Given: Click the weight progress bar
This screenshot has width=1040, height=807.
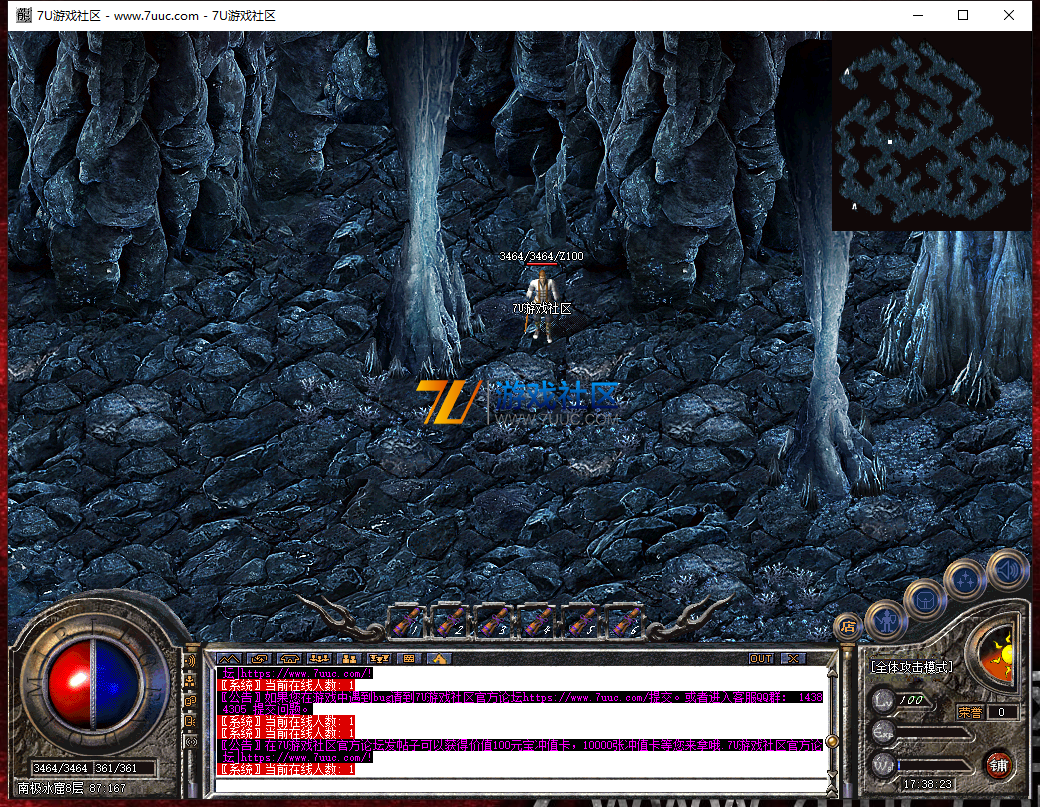Looking at the screenshot, I should [x=934, y=765].
